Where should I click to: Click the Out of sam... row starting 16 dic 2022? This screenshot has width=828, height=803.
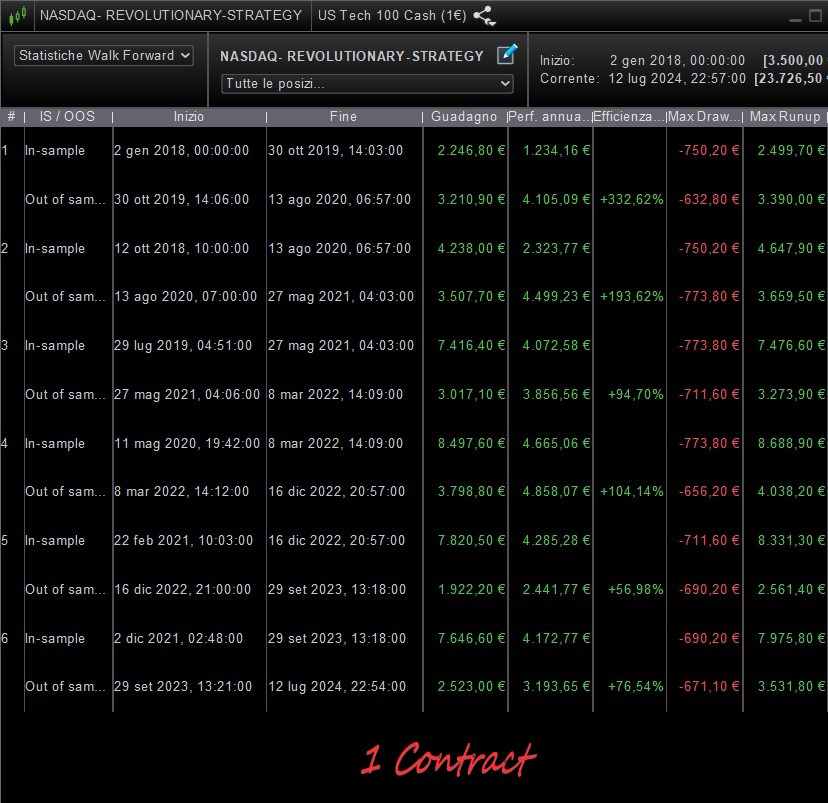pos(413,589)
